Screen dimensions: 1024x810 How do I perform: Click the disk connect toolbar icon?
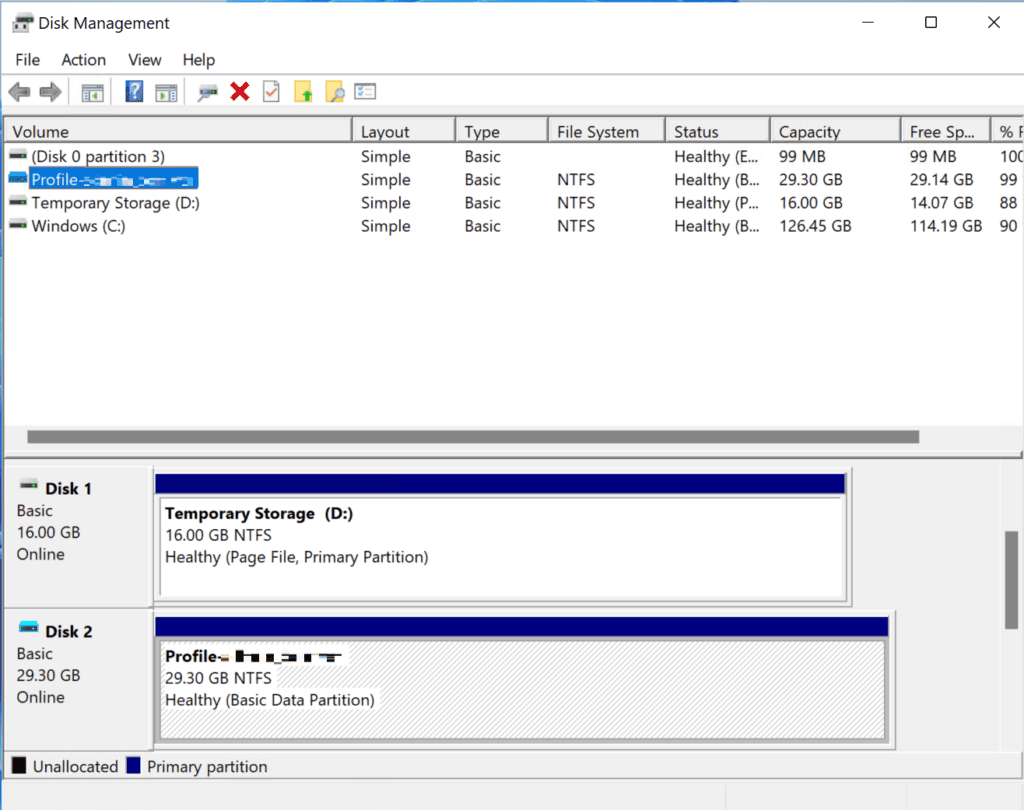[x=207, y=92]
